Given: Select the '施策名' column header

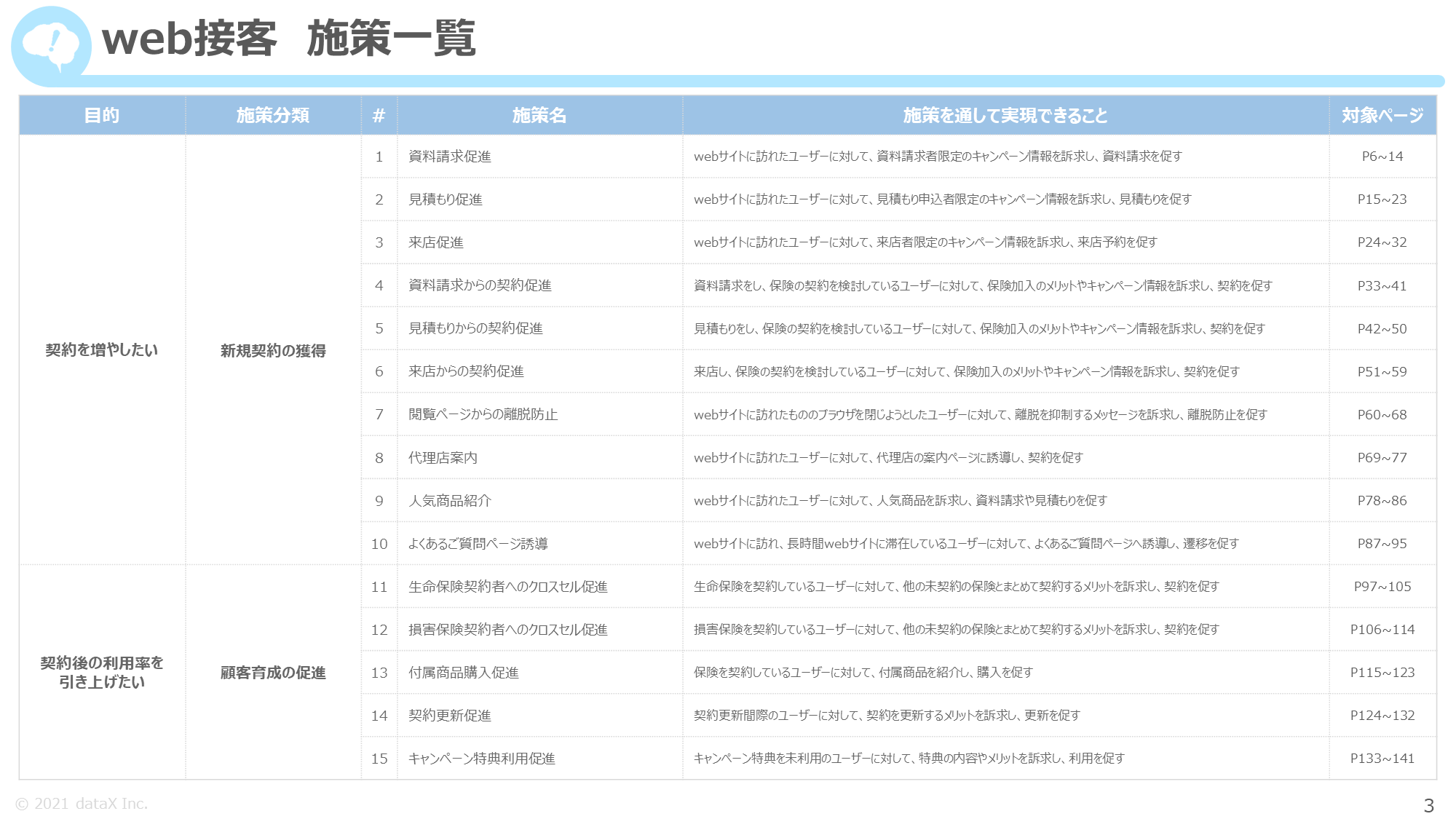Looking at the screenshot, I should [x=539, y=115].
